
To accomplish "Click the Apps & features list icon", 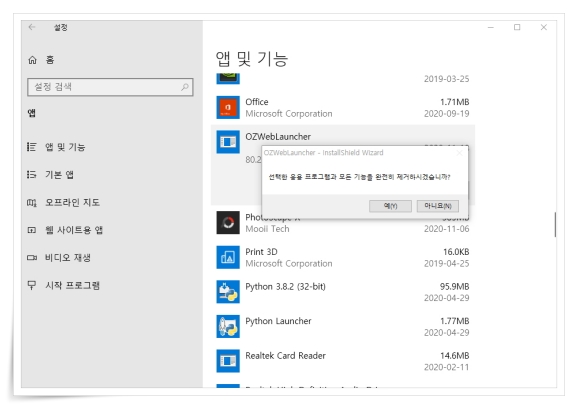I will click(32, 147).
